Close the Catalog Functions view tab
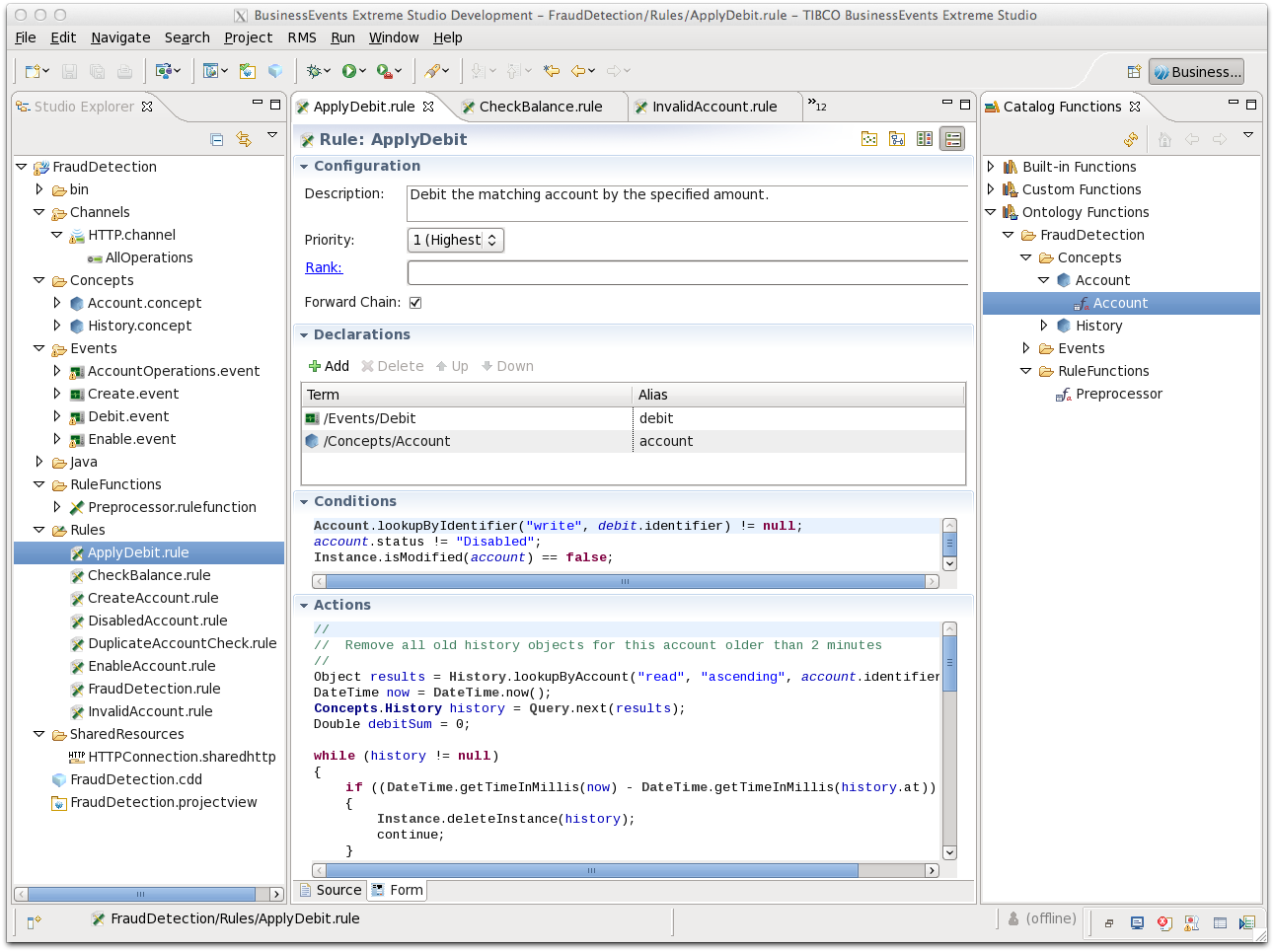This screenshot has height=952, width=1274. pyautogui.click(x=1135, y=107)
